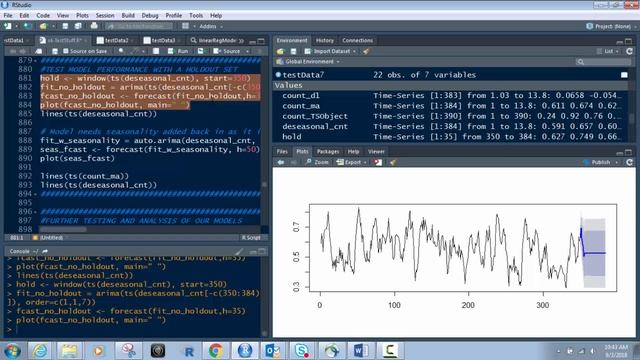This screenshot has height=360, width=640.
Task: Open the new project icon in the toolbar
Action: (x=27, y=26)
